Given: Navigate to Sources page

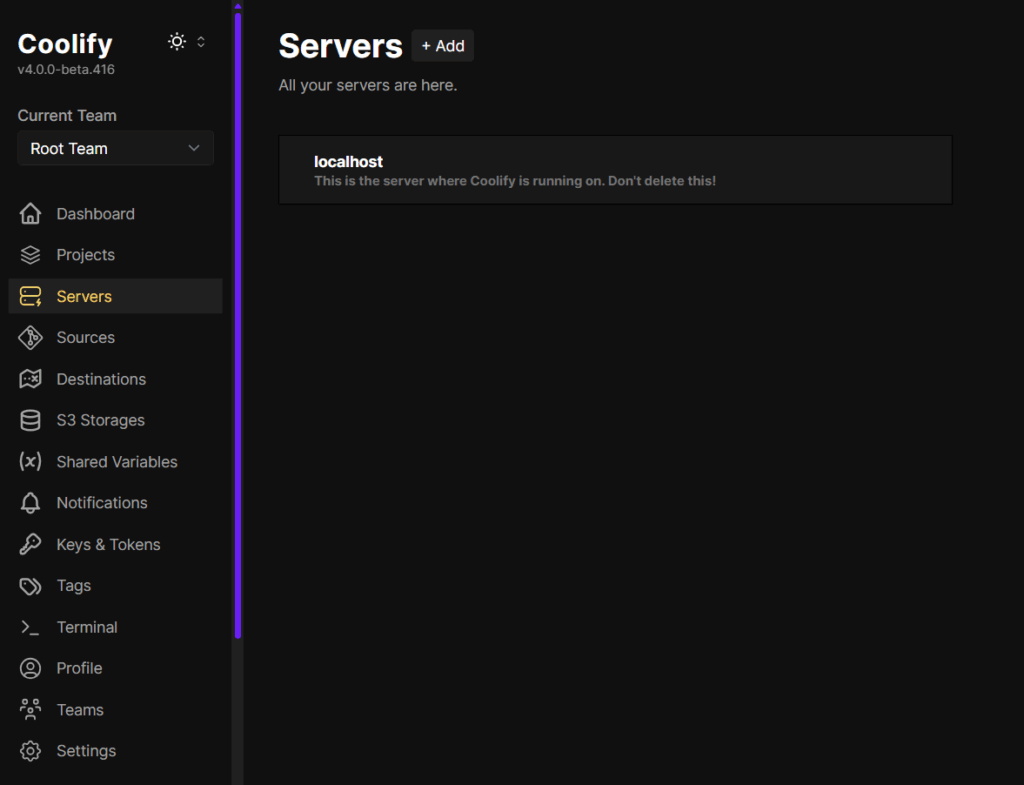Looking at the screenshot, I should click(x=116, y=338).
